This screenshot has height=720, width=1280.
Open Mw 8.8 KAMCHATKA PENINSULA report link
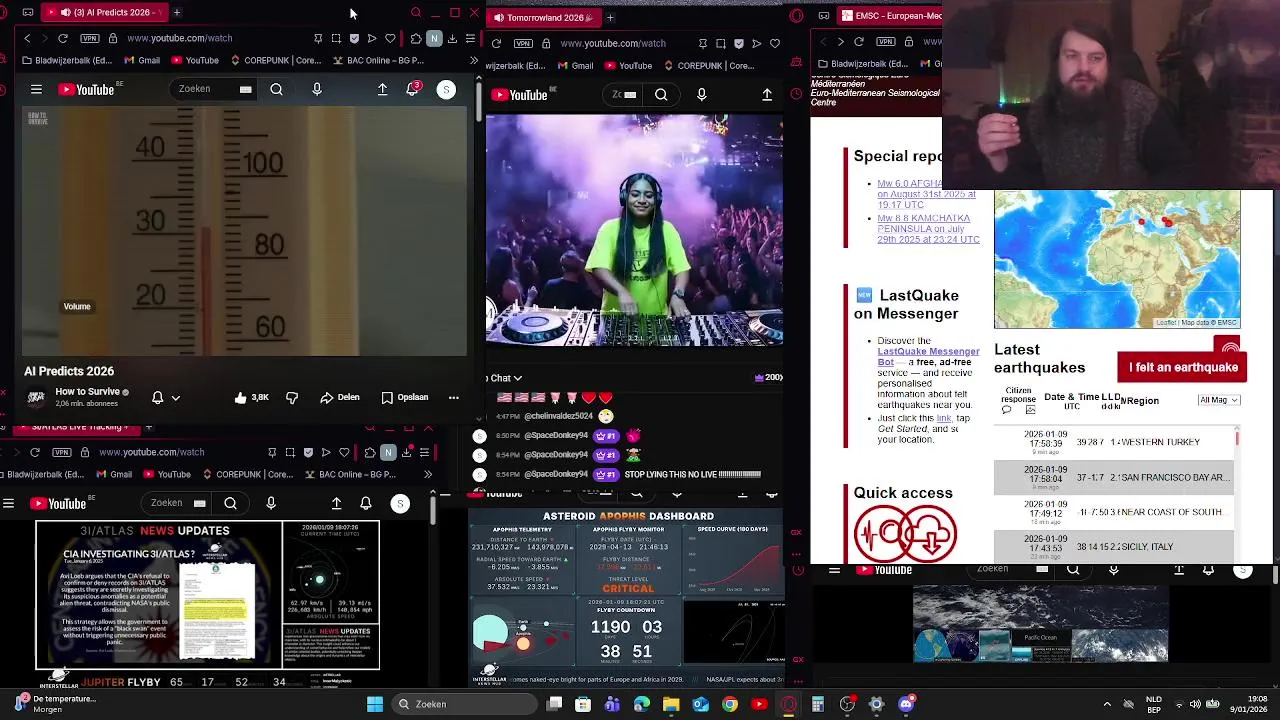tap(928, 229)
